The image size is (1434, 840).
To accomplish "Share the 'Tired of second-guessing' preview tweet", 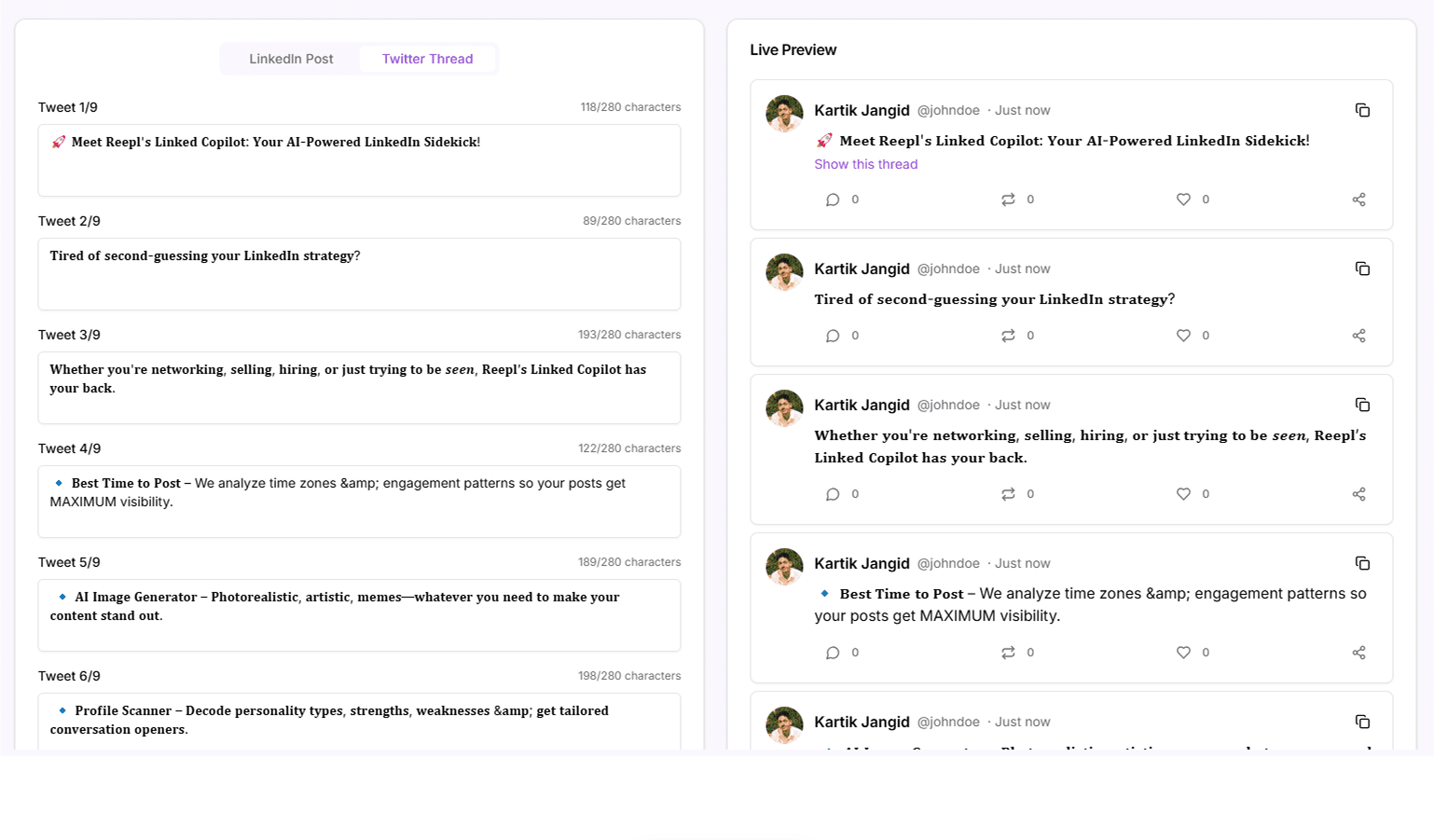I will (x=1358, y=336).
